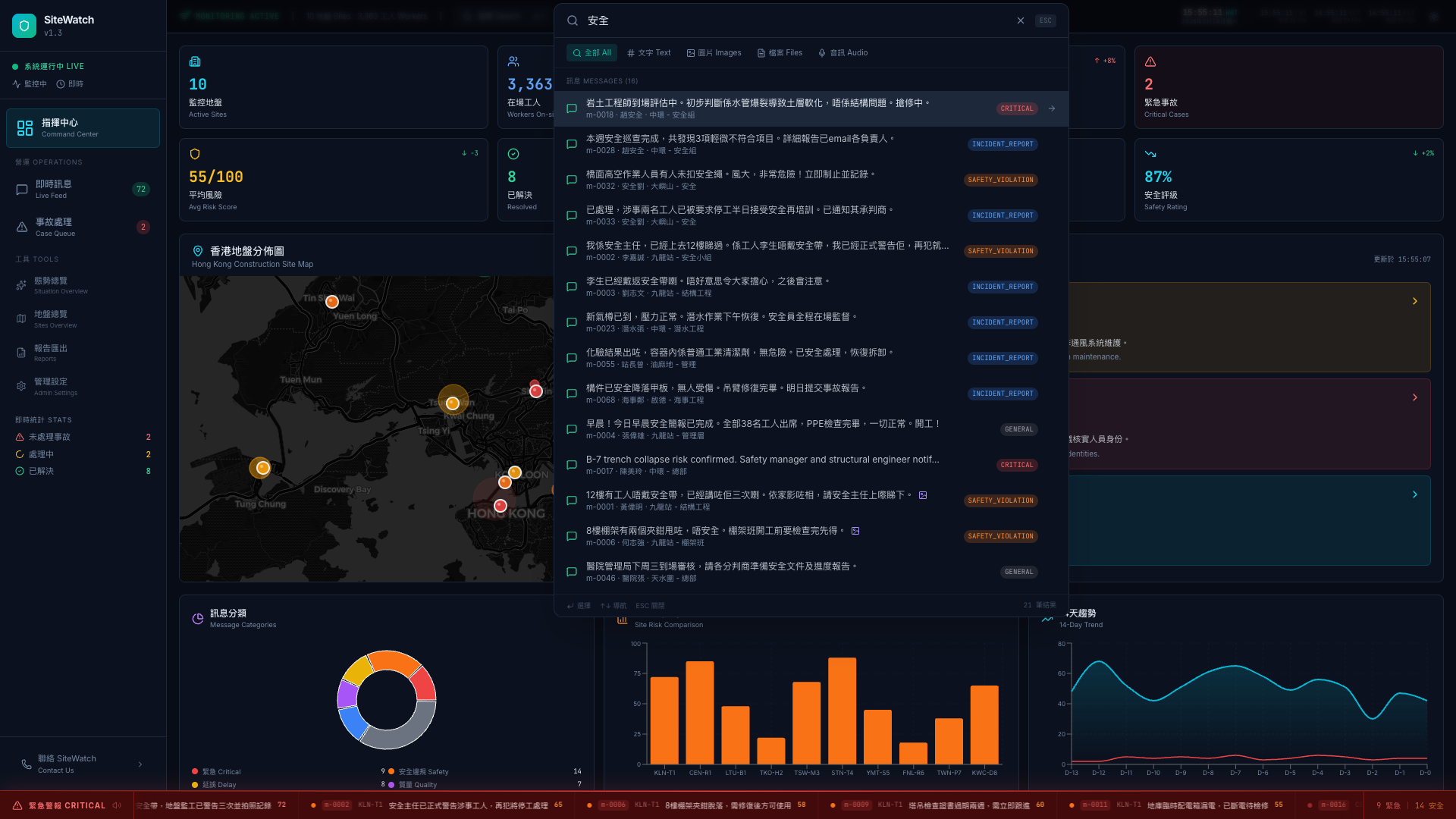Image resolution: width=1456 pixels, height=819 pixels.
Task: Open 事故處理 Case Queue warning icon item
Action: (x=22, y=227)
